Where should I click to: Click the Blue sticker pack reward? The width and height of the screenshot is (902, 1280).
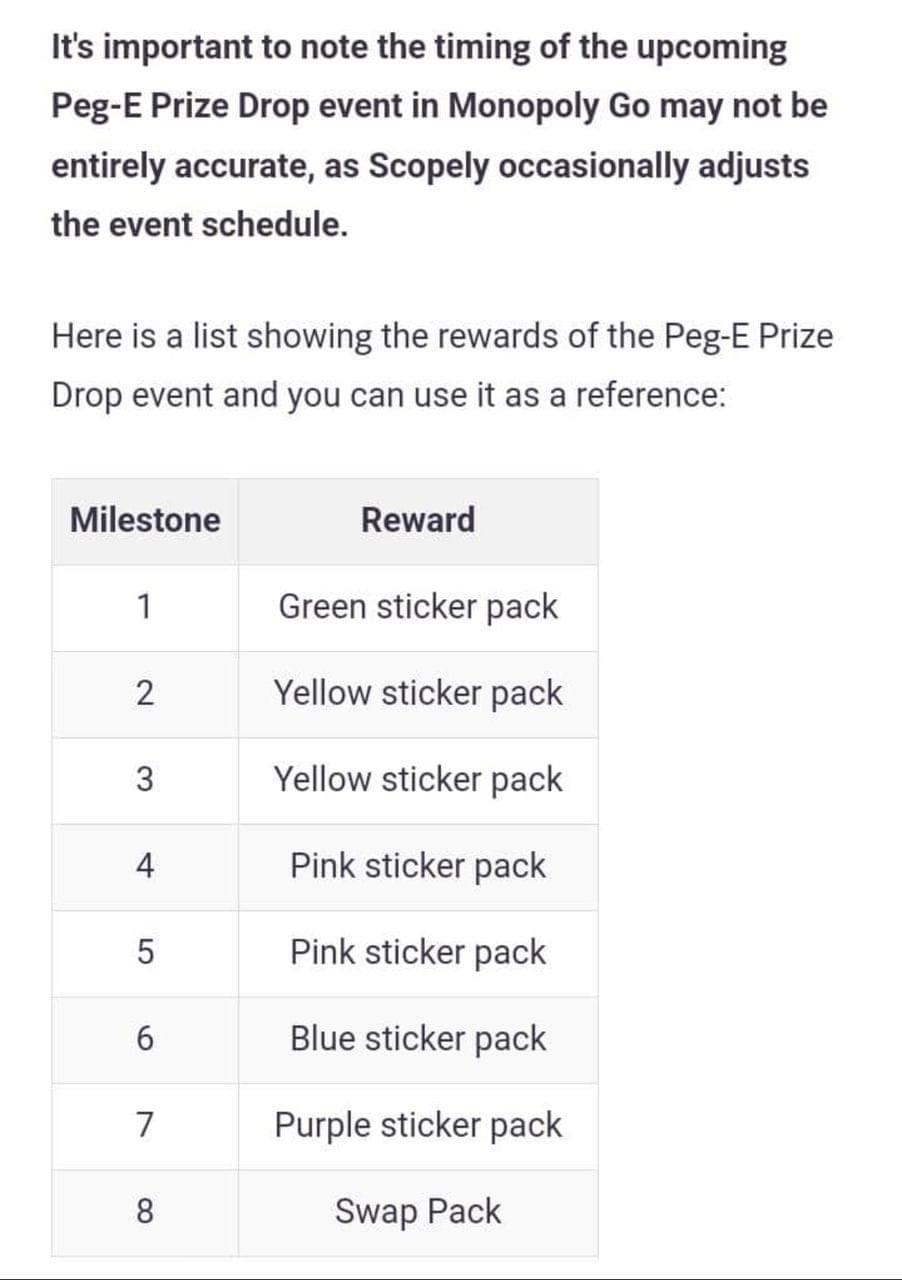pyautogui.click(x=418, y=1039)
